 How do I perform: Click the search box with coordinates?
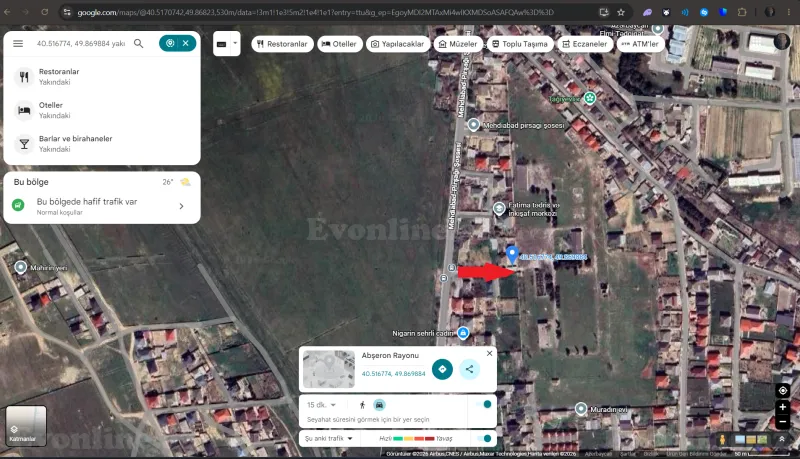(x=81, y=43)
